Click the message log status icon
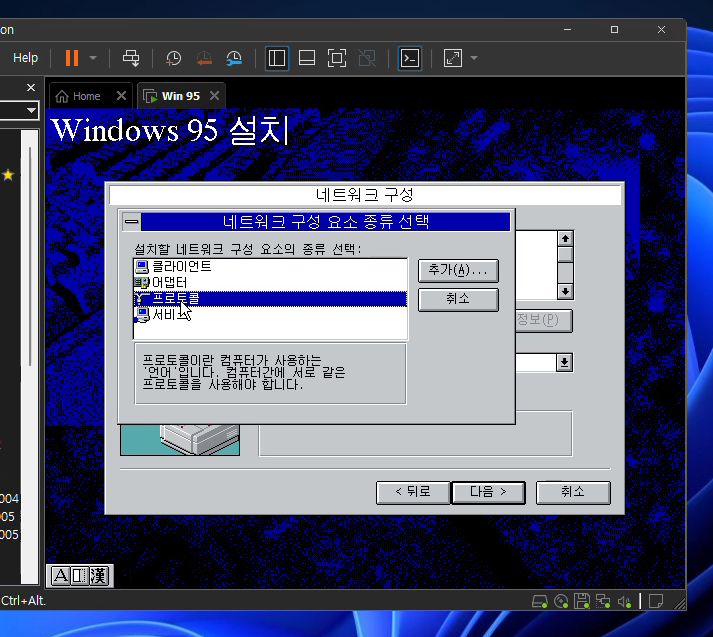Screen dimensions: 713x637 (656, 601)
